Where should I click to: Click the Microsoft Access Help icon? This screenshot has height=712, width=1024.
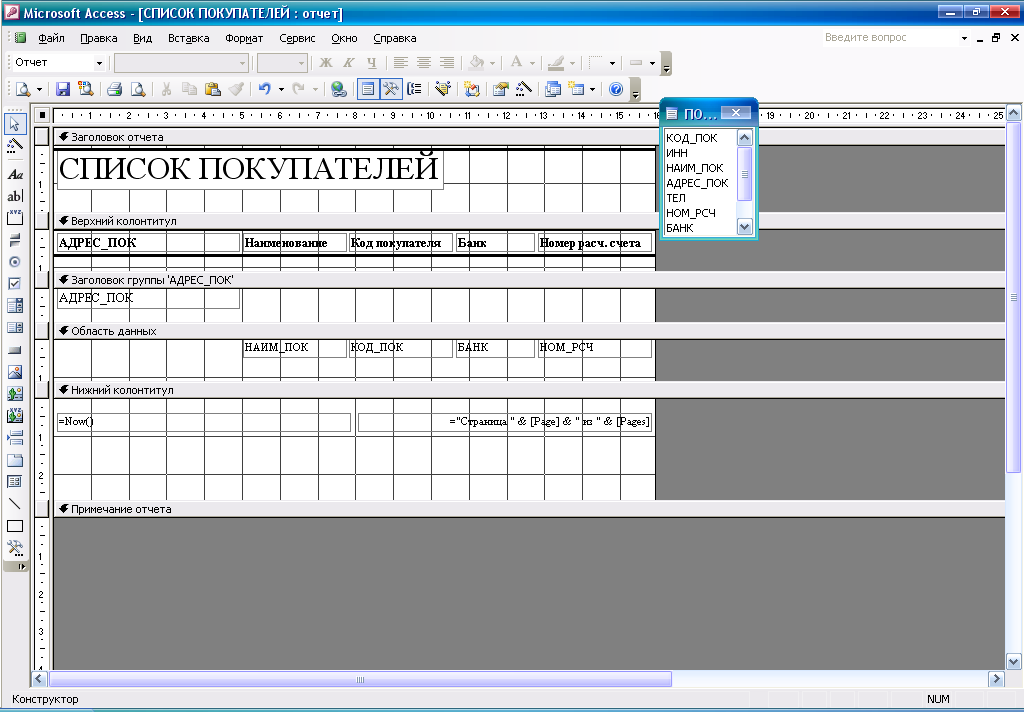pyautogui.click(x=615, y=89)
